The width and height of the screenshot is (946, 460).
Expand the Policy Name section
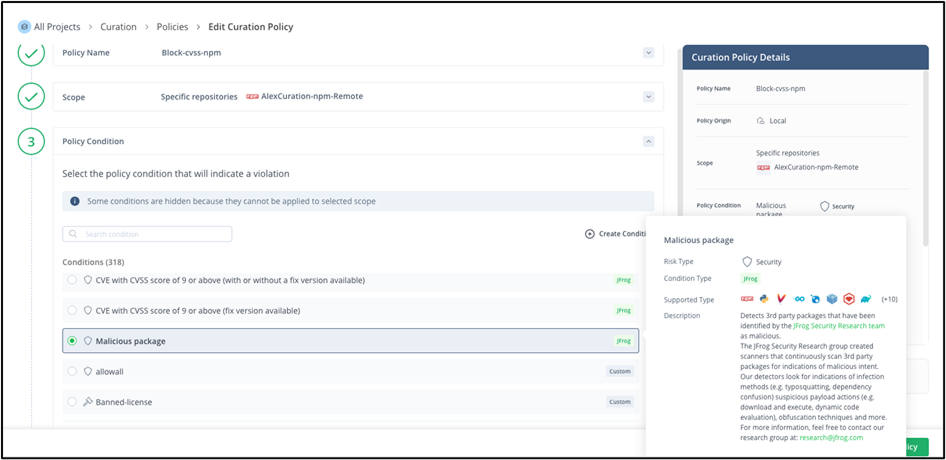pyautogui.click(x=648, y=53)
